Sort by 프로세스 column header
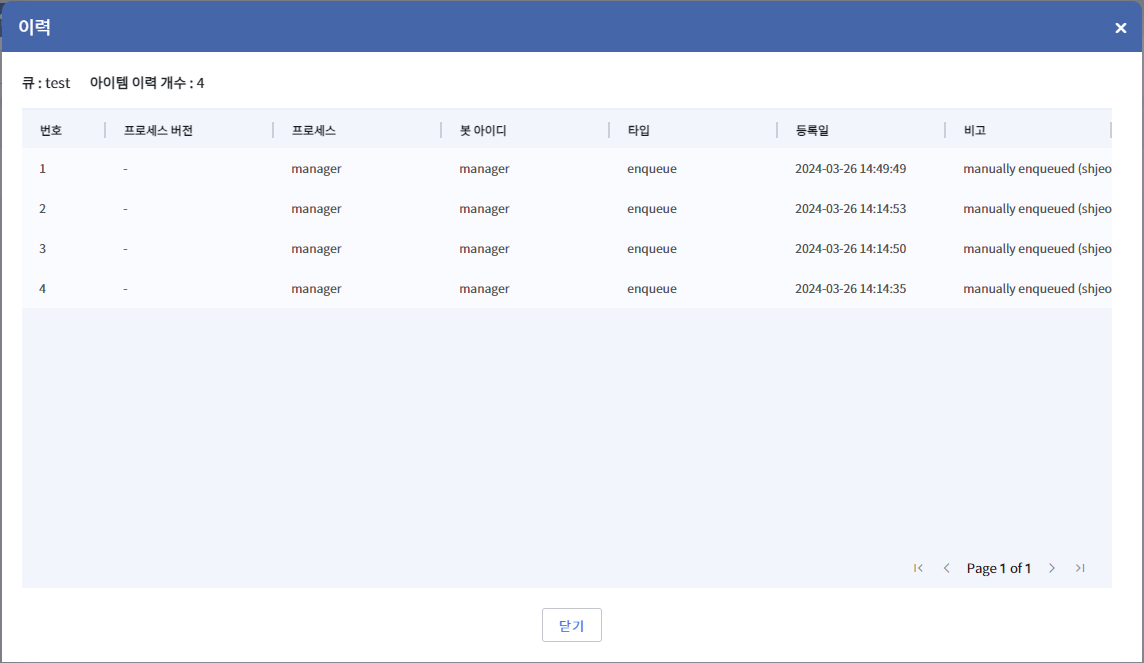This screenshot has height=663, width=1144. coord(314,131)
